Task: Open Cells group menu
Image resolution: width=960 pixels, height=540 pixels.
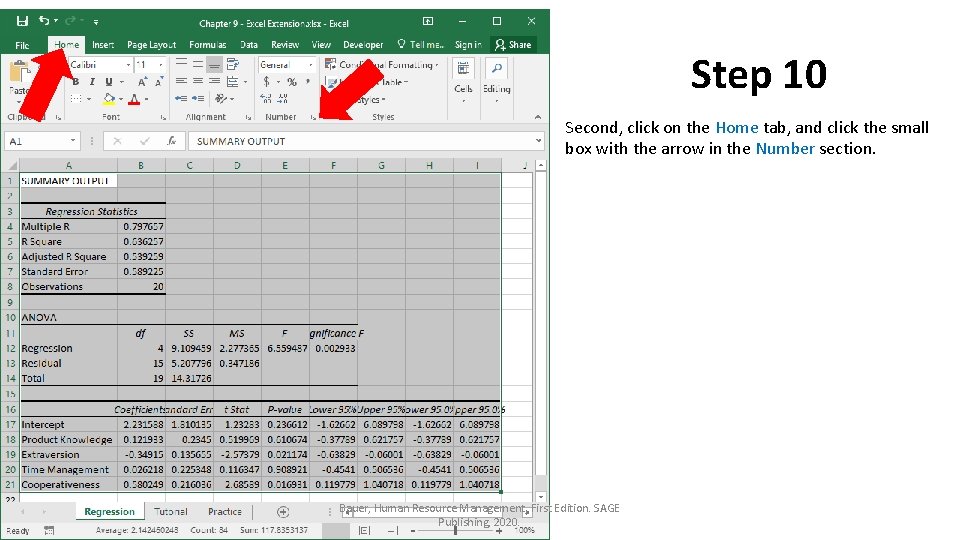Action: pyautogui.click(x=463, y=80)
